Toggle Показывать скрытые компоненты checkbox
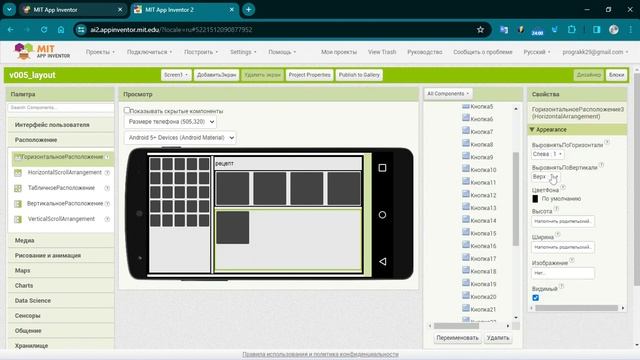The width and height of the screenshot is (640, 360). pos(127,110)
